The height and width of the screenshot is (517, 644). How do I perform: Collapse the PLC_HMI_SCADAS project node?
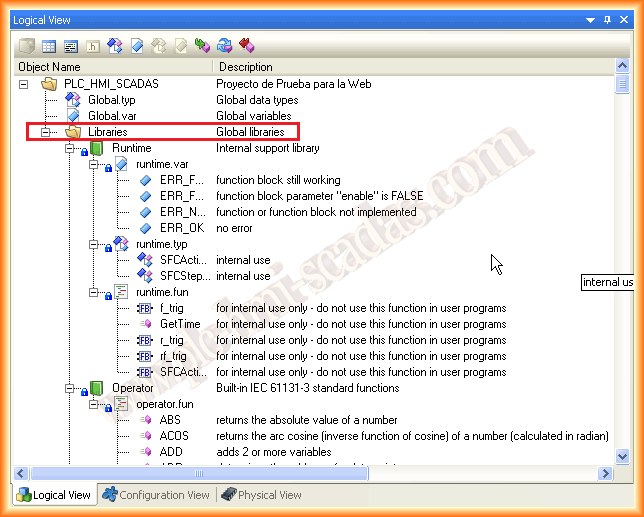pos(24,84)
